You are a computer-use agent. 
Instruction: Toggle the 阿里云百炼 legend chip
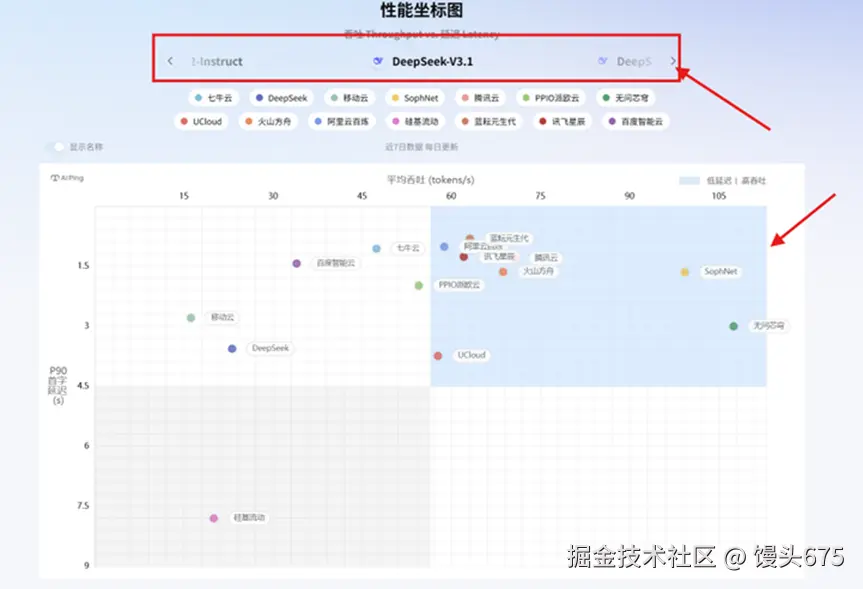(341, 122)
